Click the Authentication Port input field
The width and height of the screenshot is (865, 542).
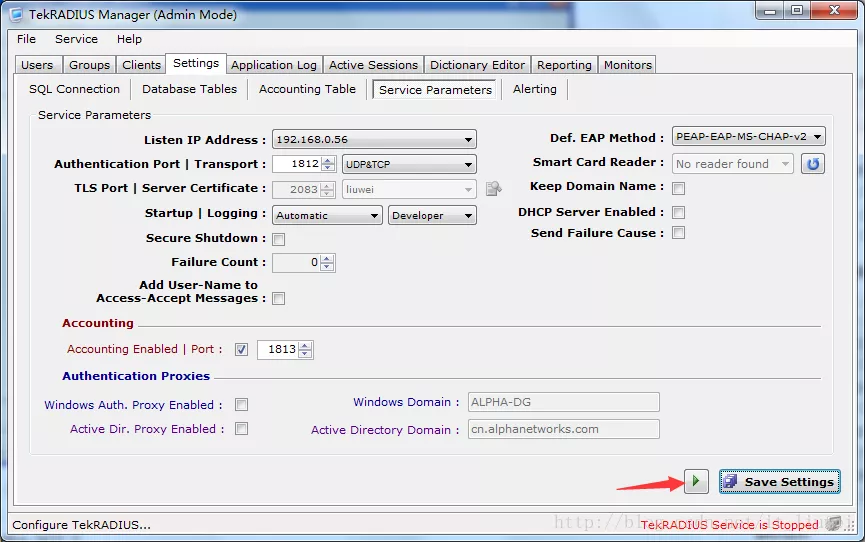coord(296,164)
